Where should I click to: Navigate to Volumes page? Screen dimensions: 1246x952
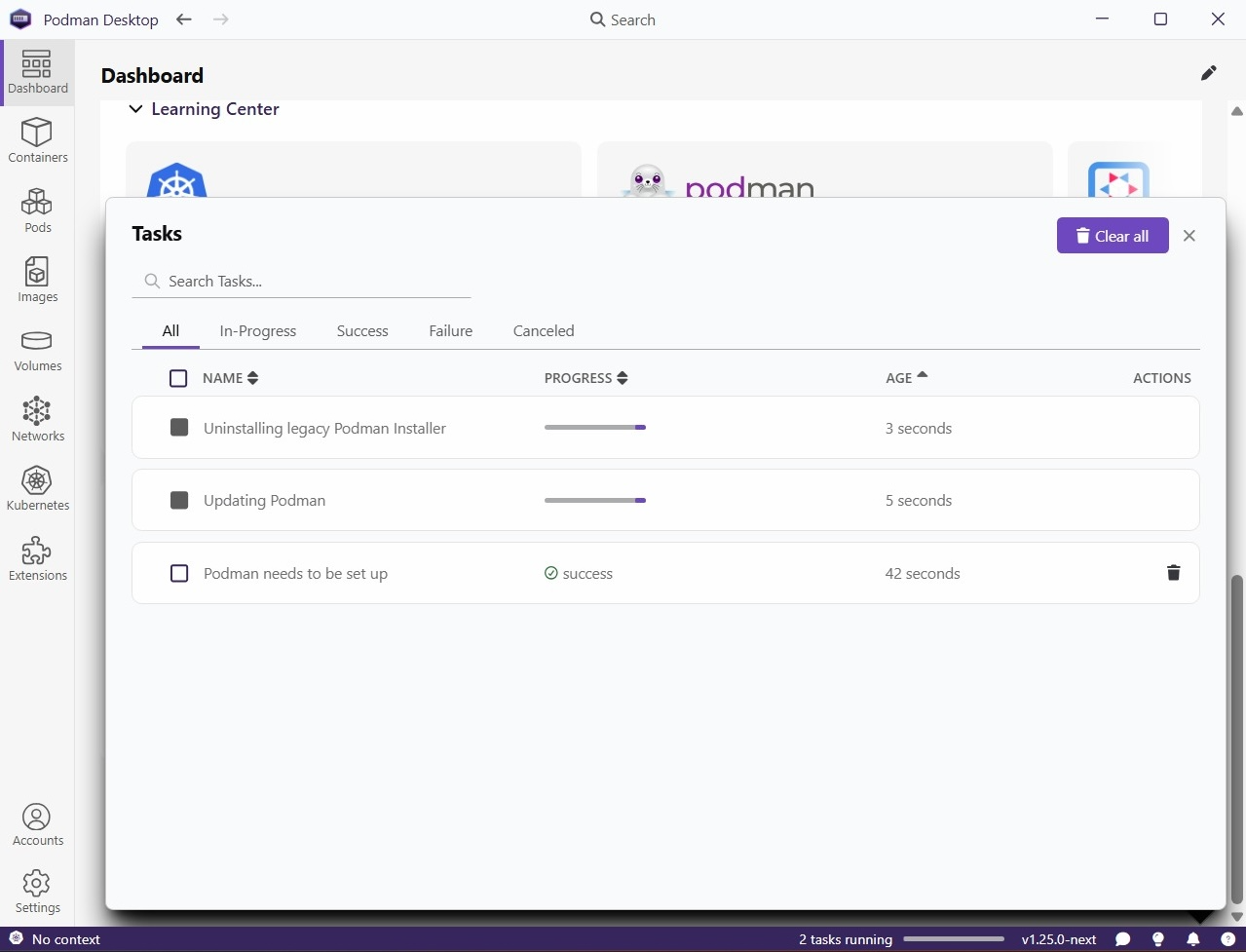(37, 351)
